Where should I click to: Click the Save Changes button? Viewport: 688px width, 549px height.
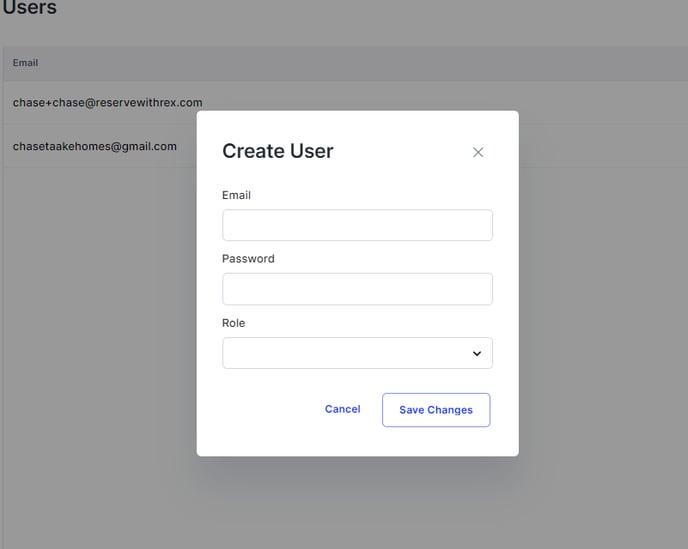[436, 410]
